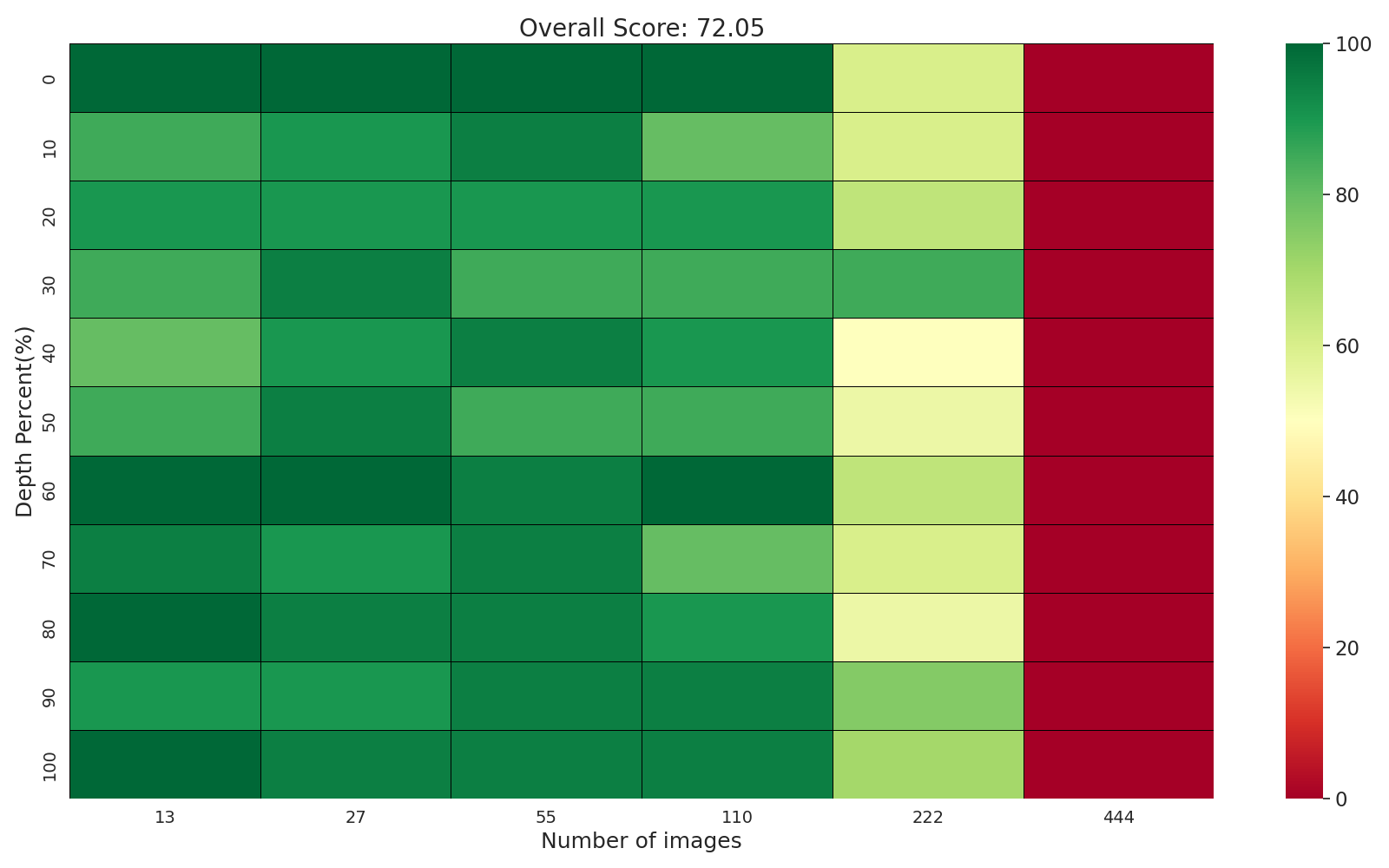The width and height of the screenshot is (1389, 868).
Task: Click the colorbar tick label "40"
Action: click(x=1347, y=497)
